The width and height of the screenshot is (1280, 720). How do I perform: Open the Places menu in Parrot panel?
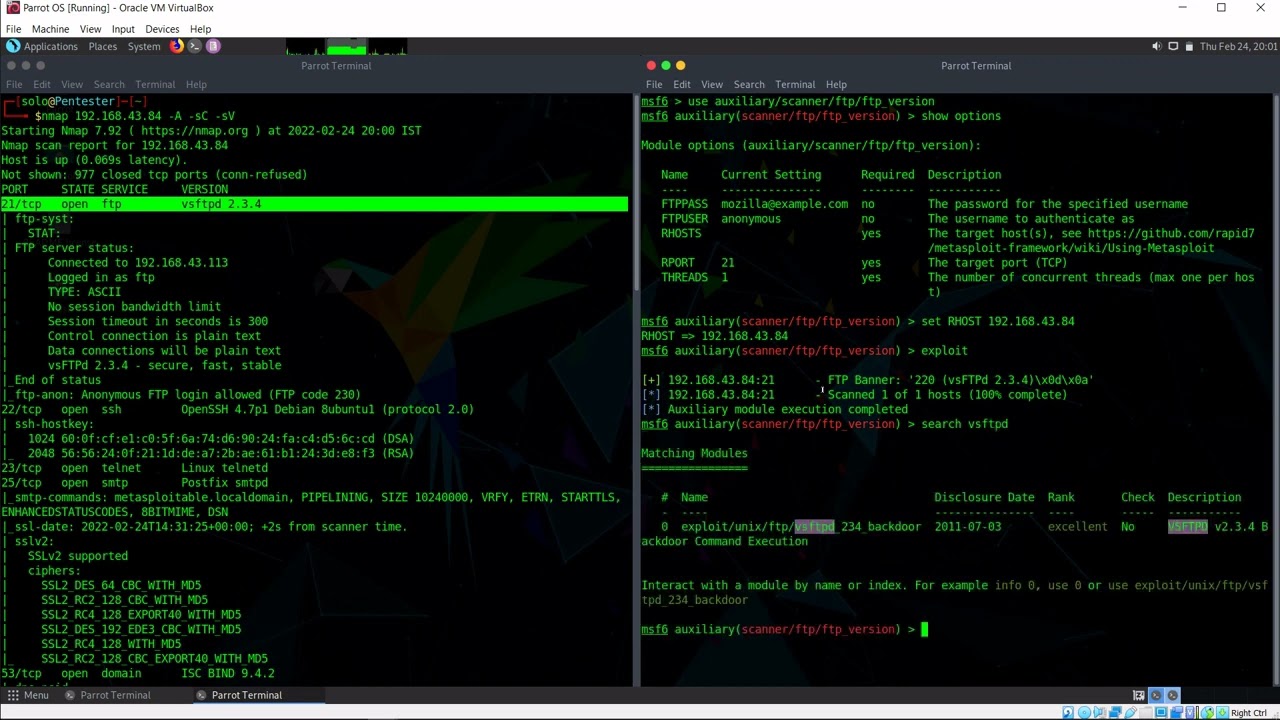[102, 46]
